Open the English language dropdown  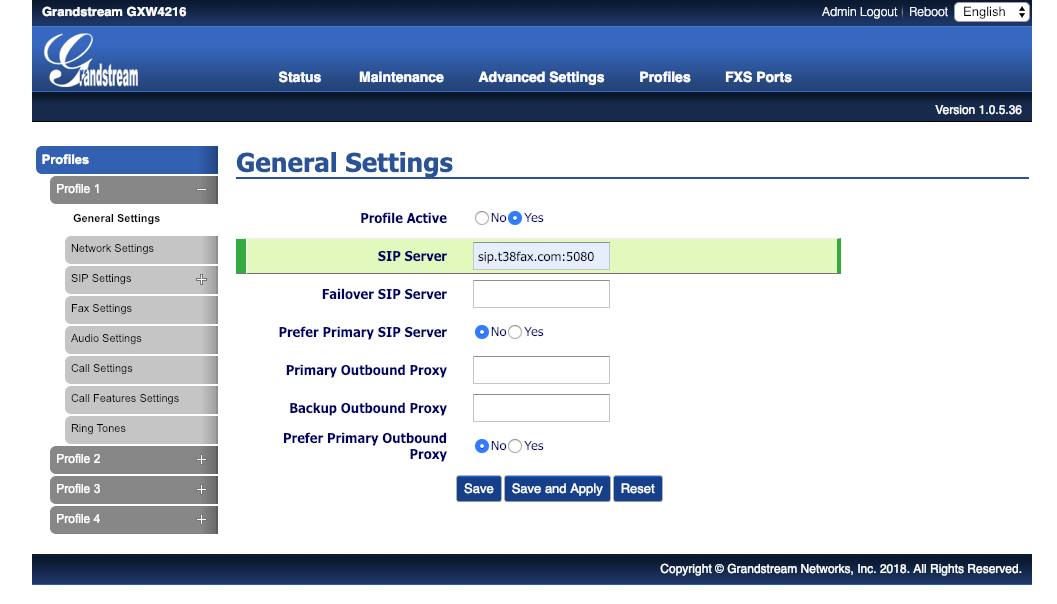[x=992, y=12]
